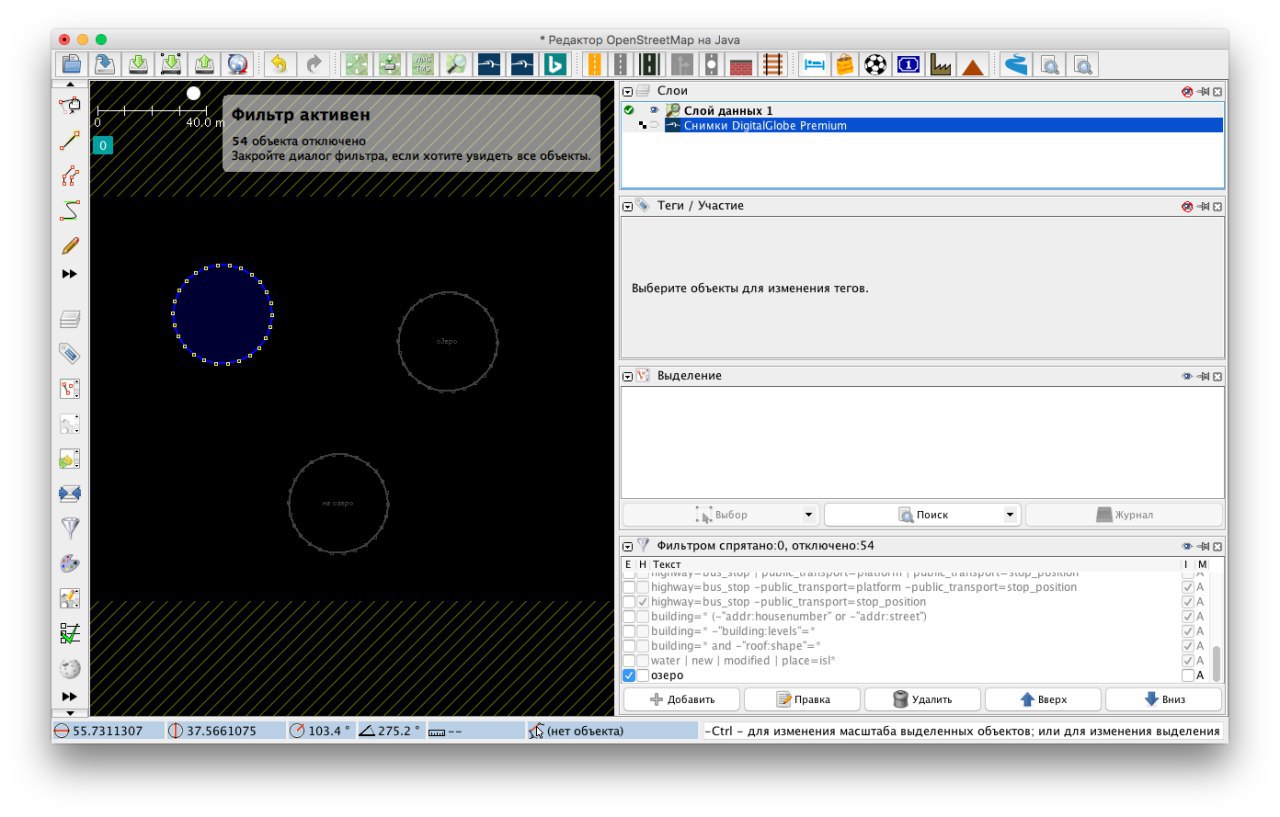The image size is (1280, 817).
Task: Select the green curve drawing tool
Action: coord(70,211)
